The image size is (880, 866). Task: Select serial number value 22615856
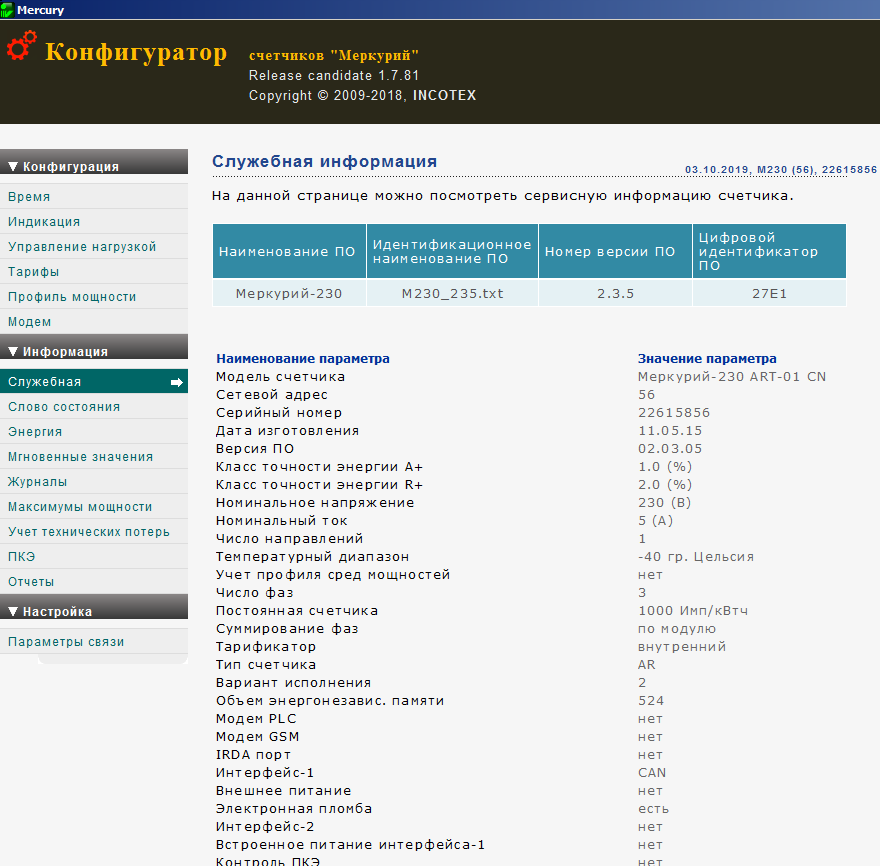(x=674, y=413)
